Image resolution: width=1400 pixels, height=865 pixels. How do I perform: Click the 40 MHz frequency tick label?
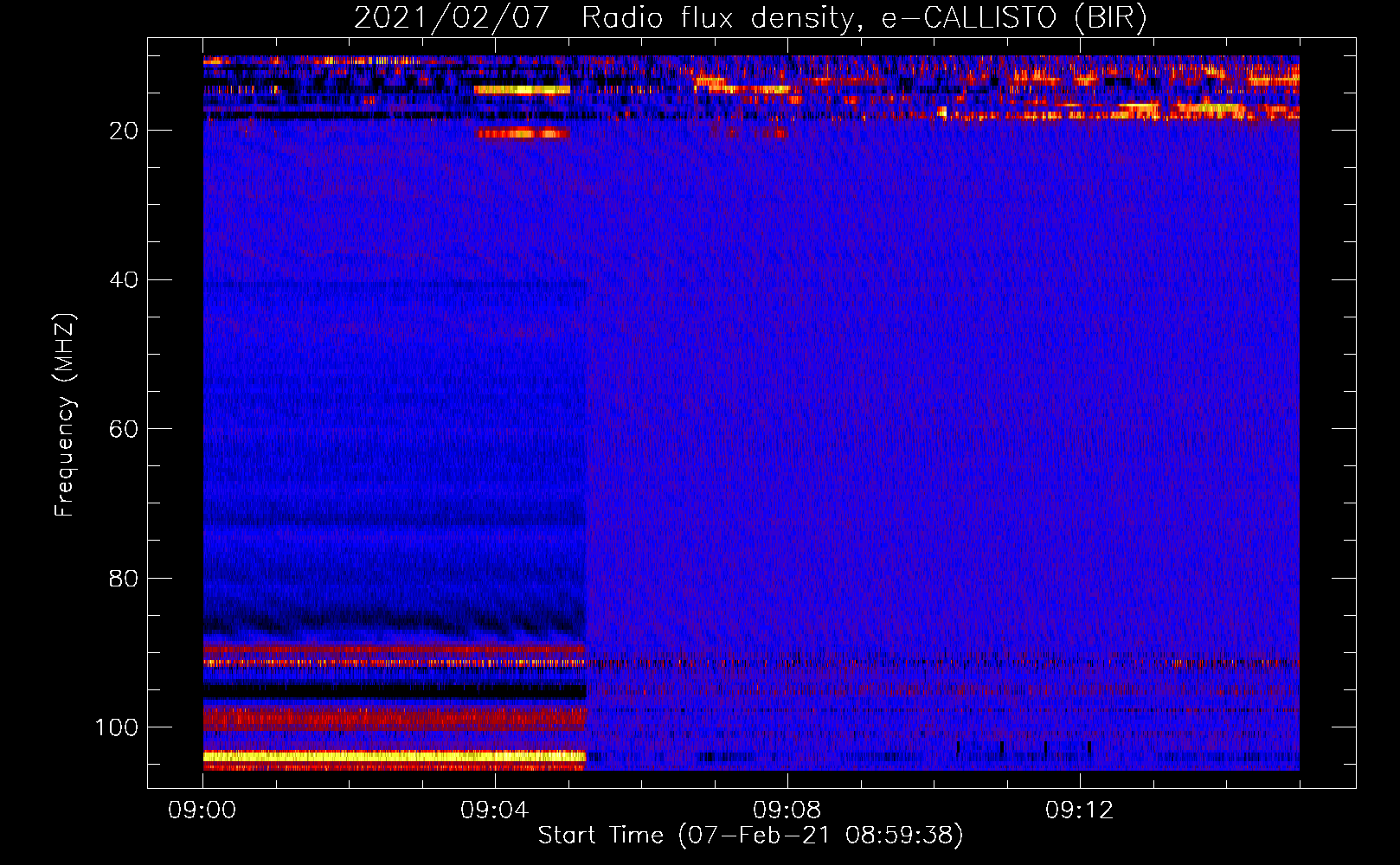coord(125,280)
